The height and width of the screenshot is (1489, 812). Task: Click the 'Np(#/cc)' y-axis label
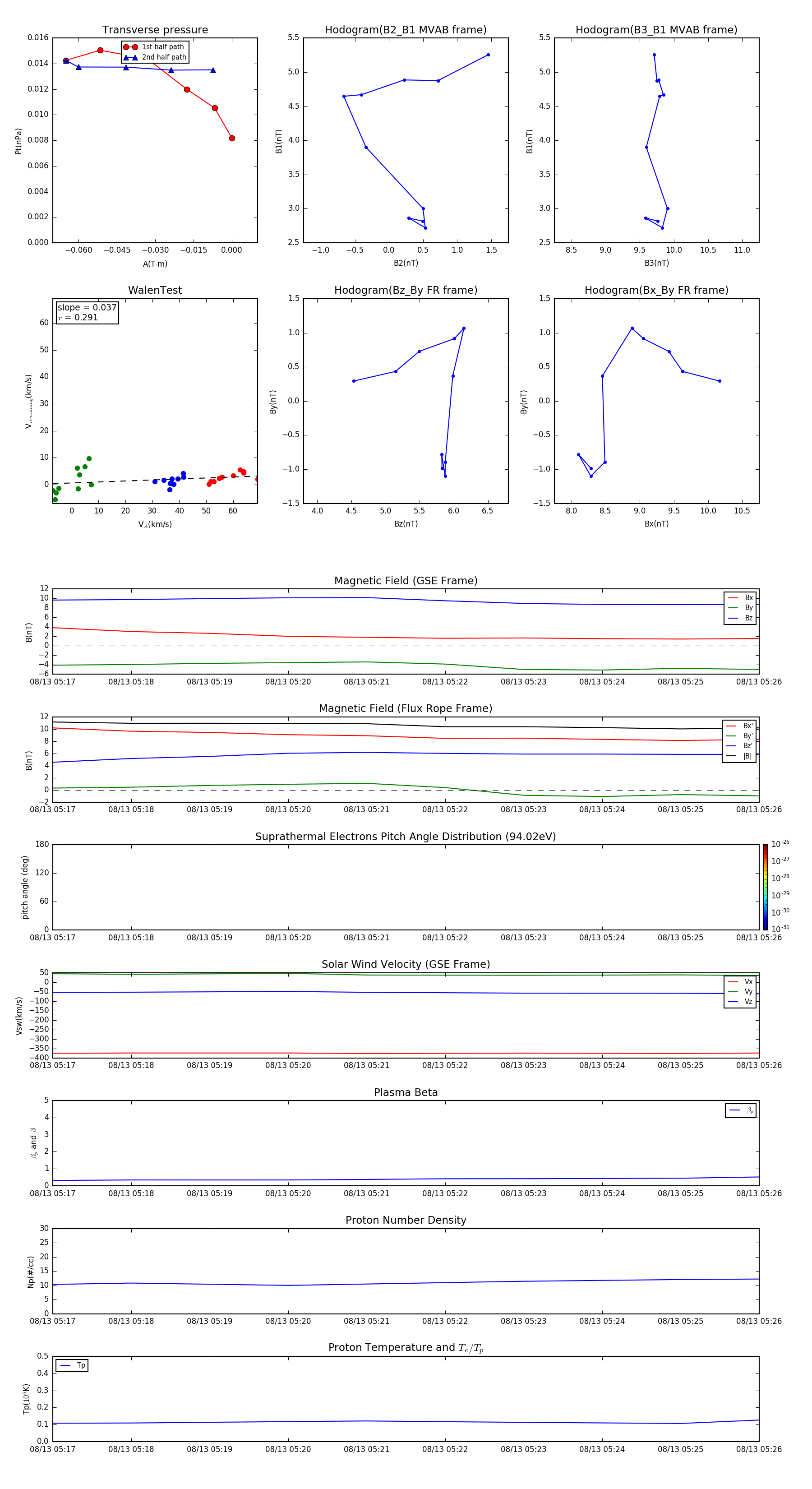[x=31, y=1272]
